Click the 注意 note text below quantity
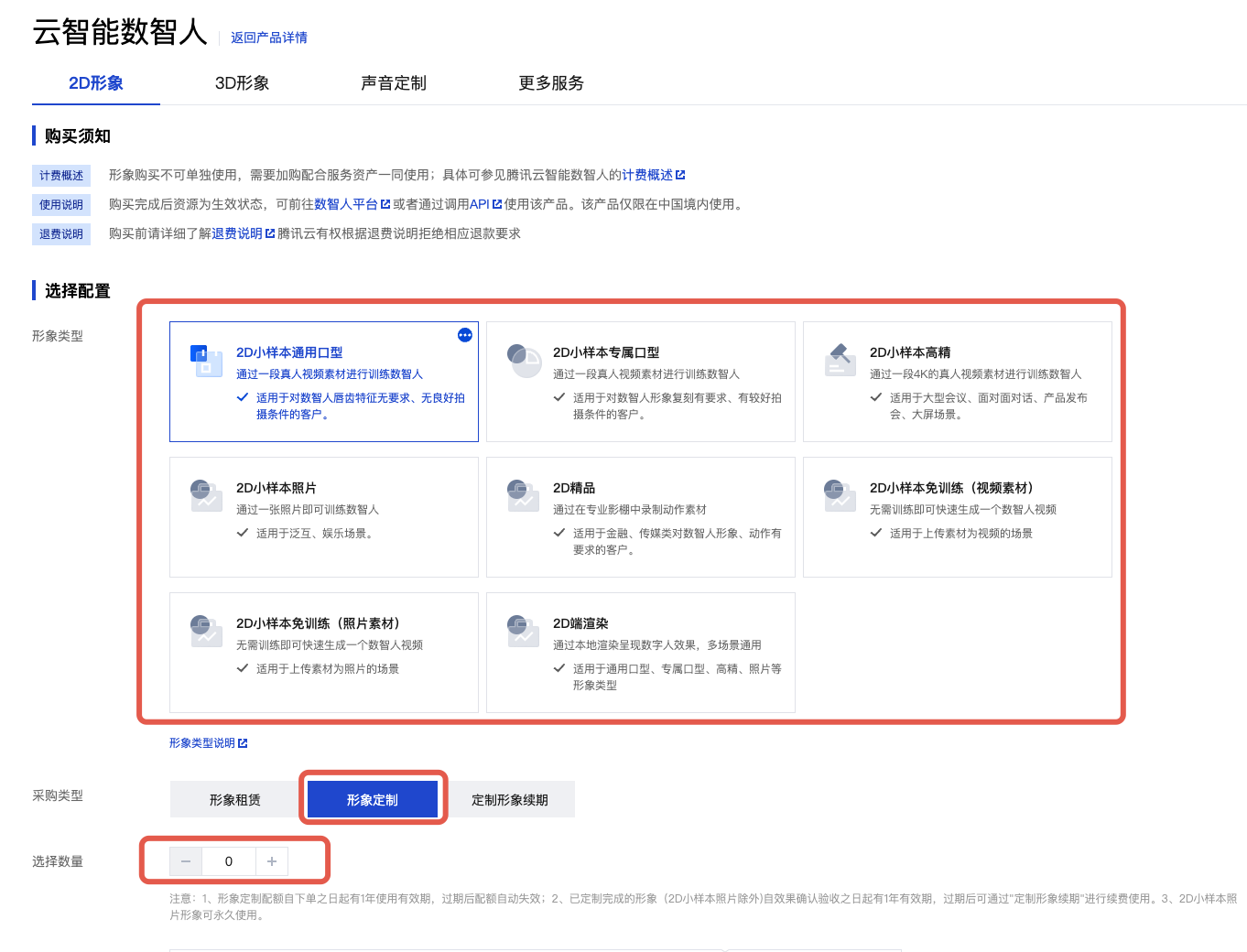 [x=703, y=906]
